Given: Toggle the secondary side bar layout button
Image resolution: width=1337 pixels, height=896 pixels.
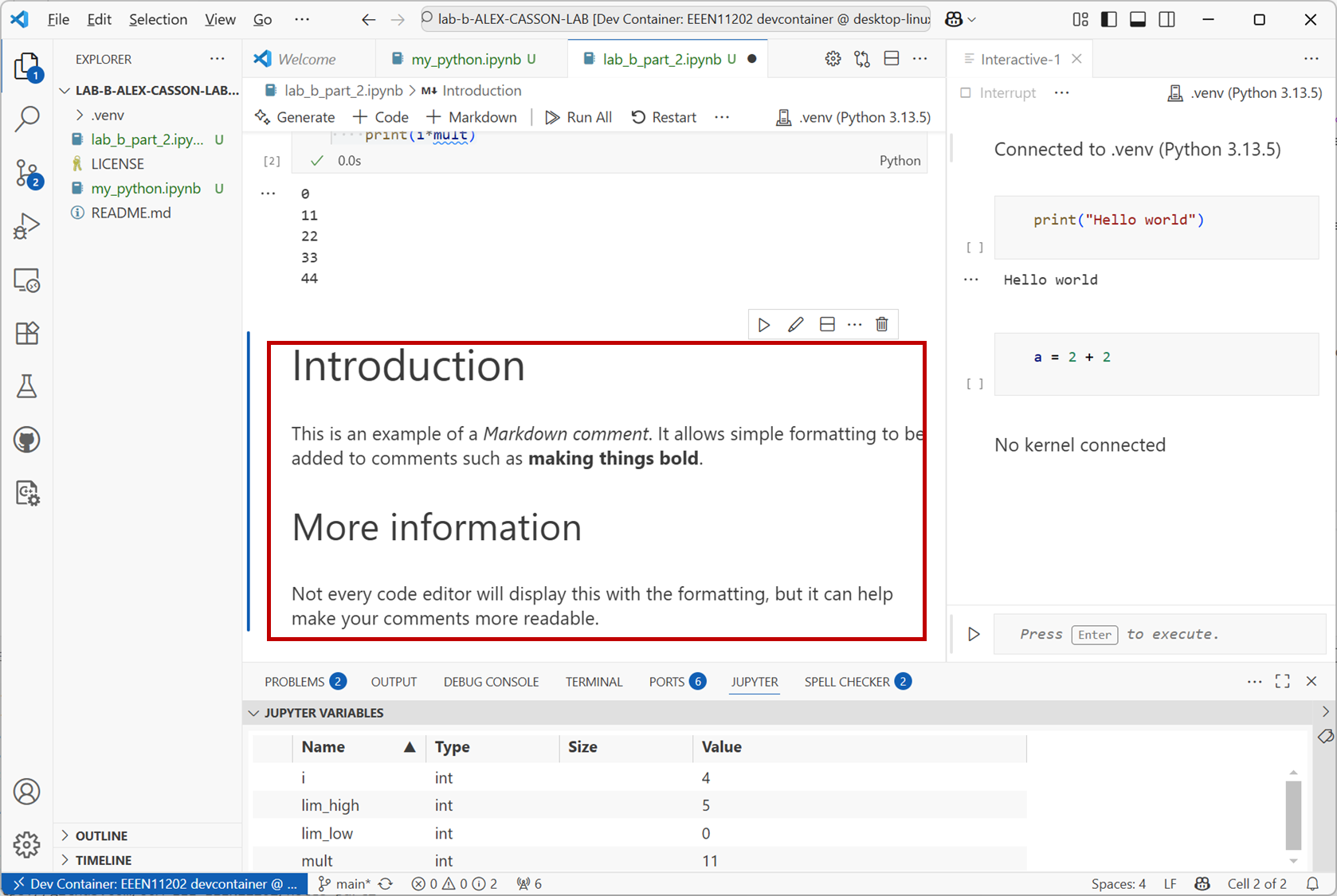Looking at the screenshot, I should click(1166, 19).
